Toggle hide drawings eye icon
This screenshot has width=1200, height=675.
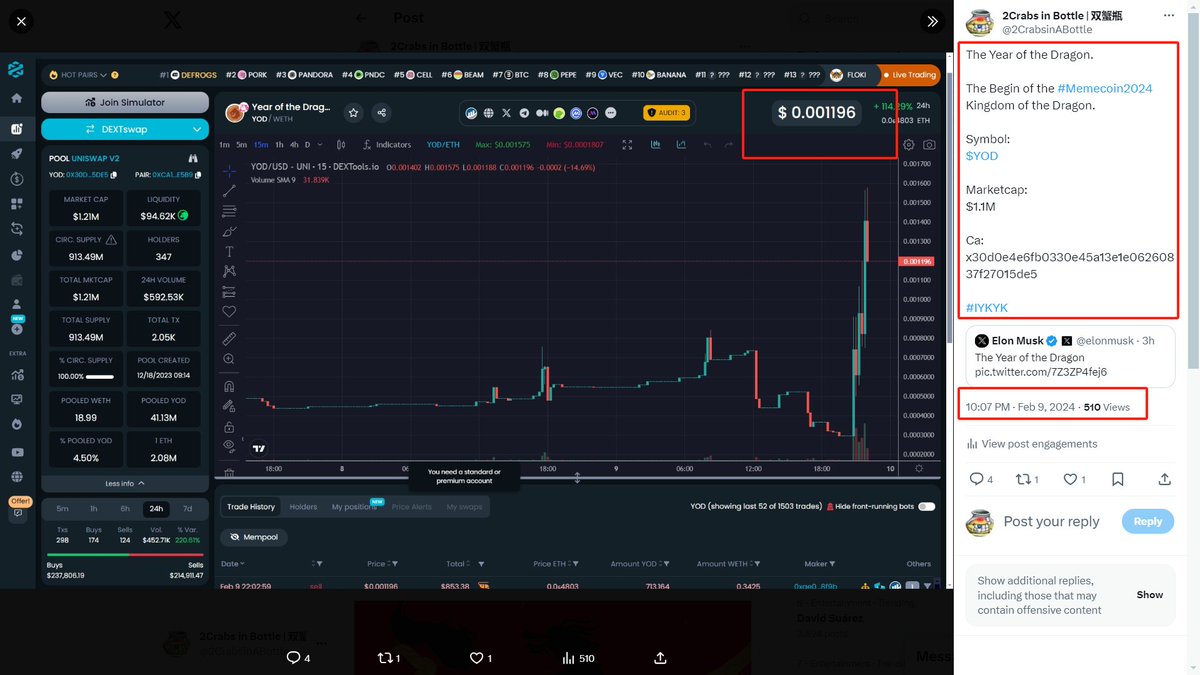(229, 445)
